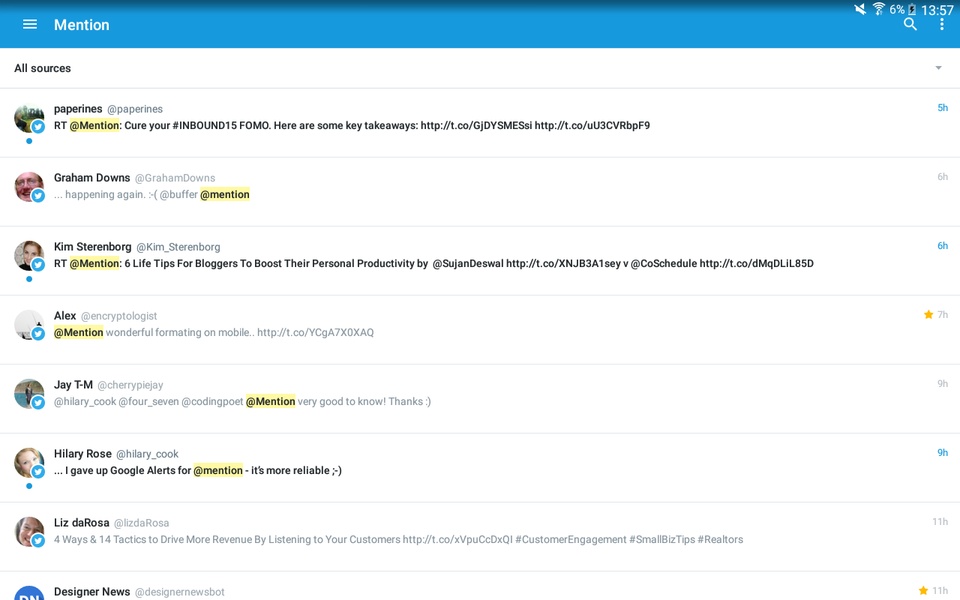Expand the All sources dropdown

pyautogui.click(x=480, y=68)
